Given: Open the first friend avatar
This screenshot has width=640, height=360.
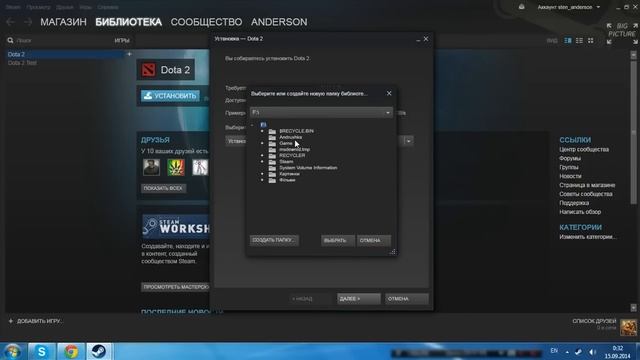Looking at the screenshot, I should tap(151, 167).
